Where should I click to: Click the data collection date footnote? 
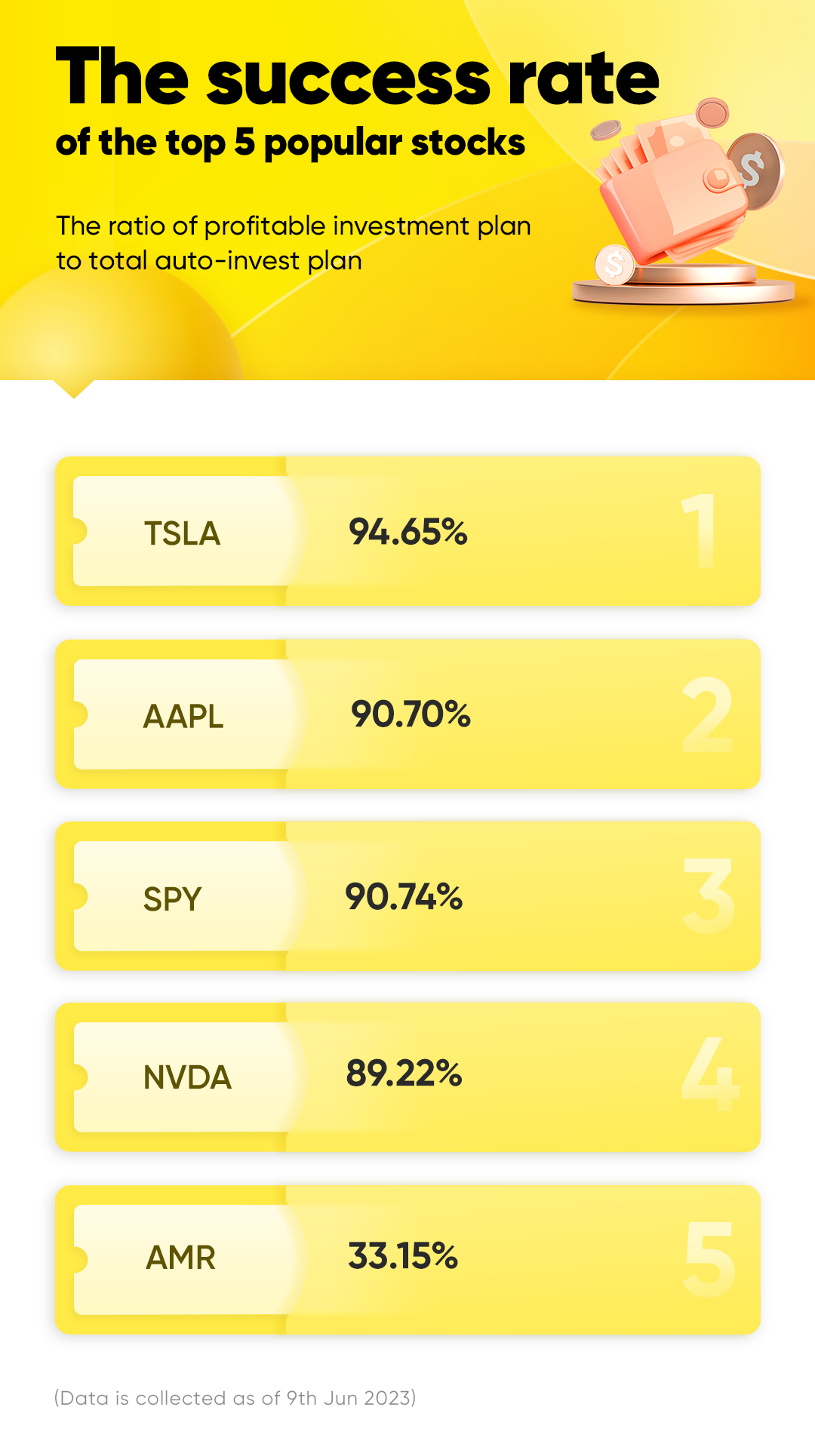[235, 1398]
